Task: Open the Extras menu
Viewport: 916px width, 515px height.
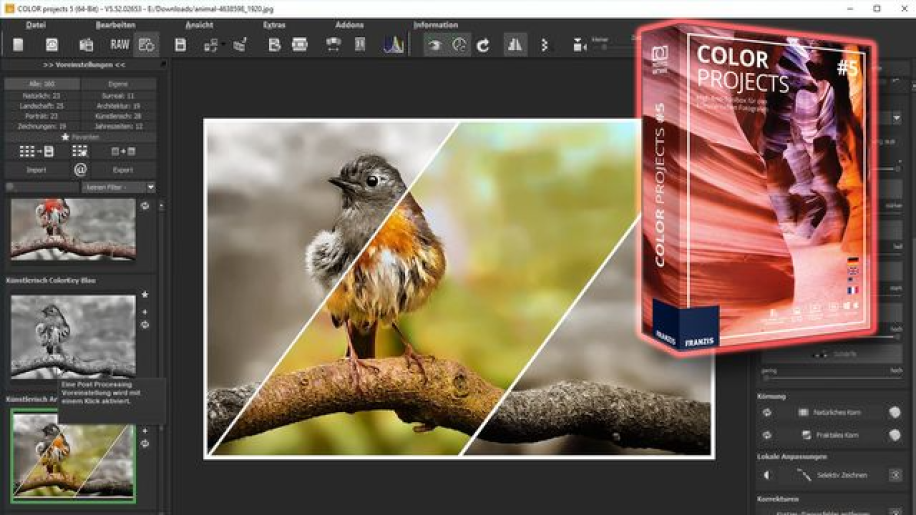Action: click(x=273, y=25)
